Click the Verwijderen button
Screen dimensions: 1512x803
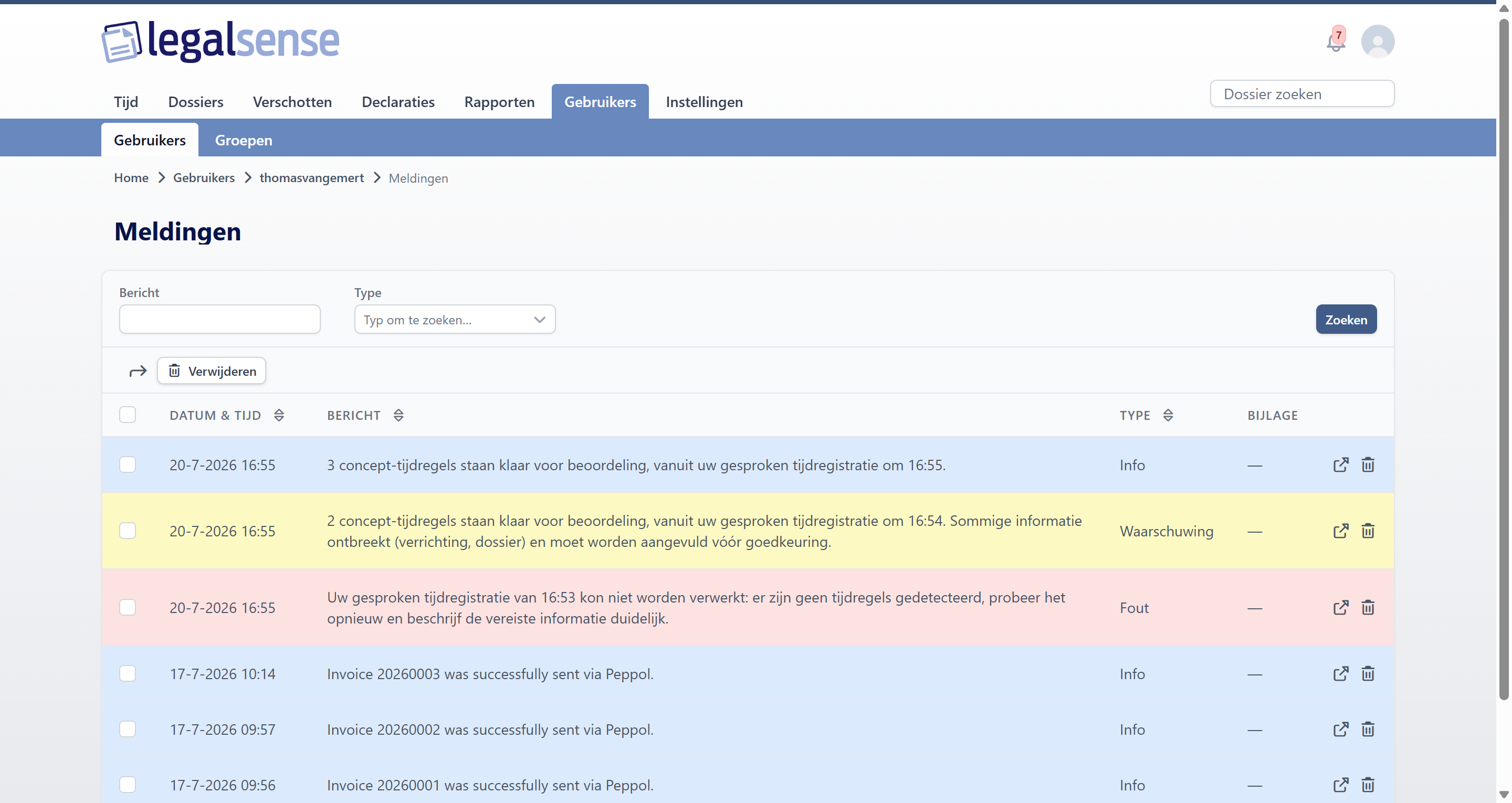(x=211, y=371)
